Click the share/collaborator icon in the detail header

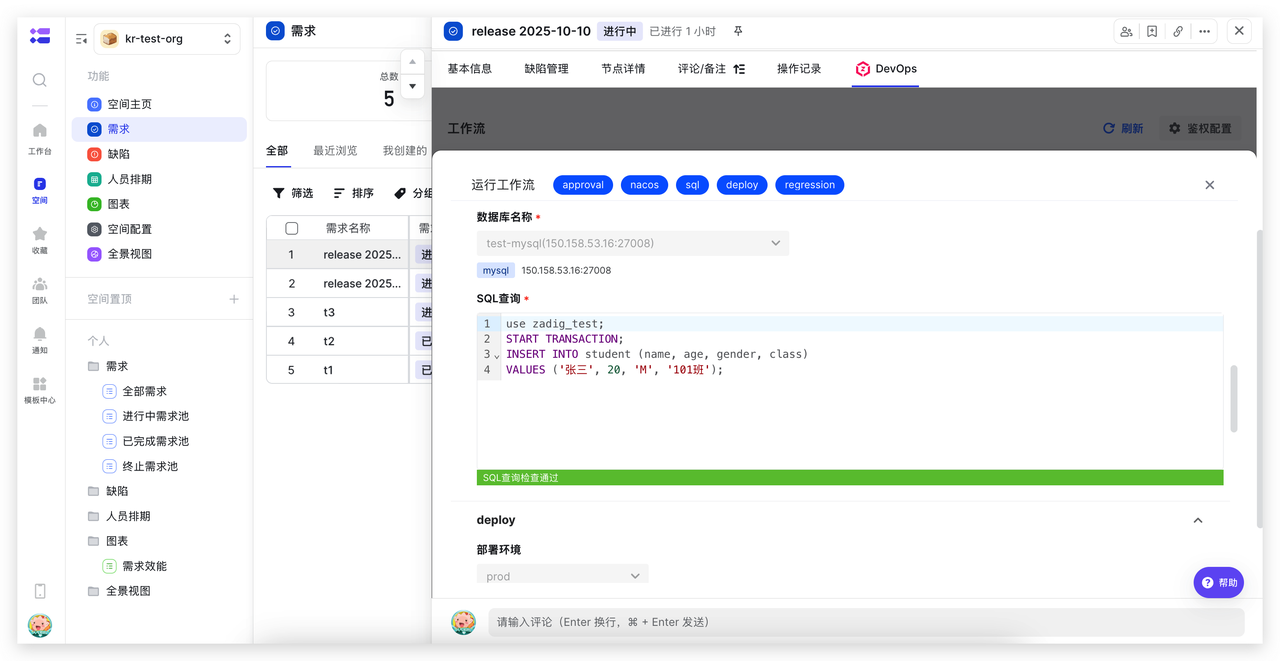[x=1126, y=31]
